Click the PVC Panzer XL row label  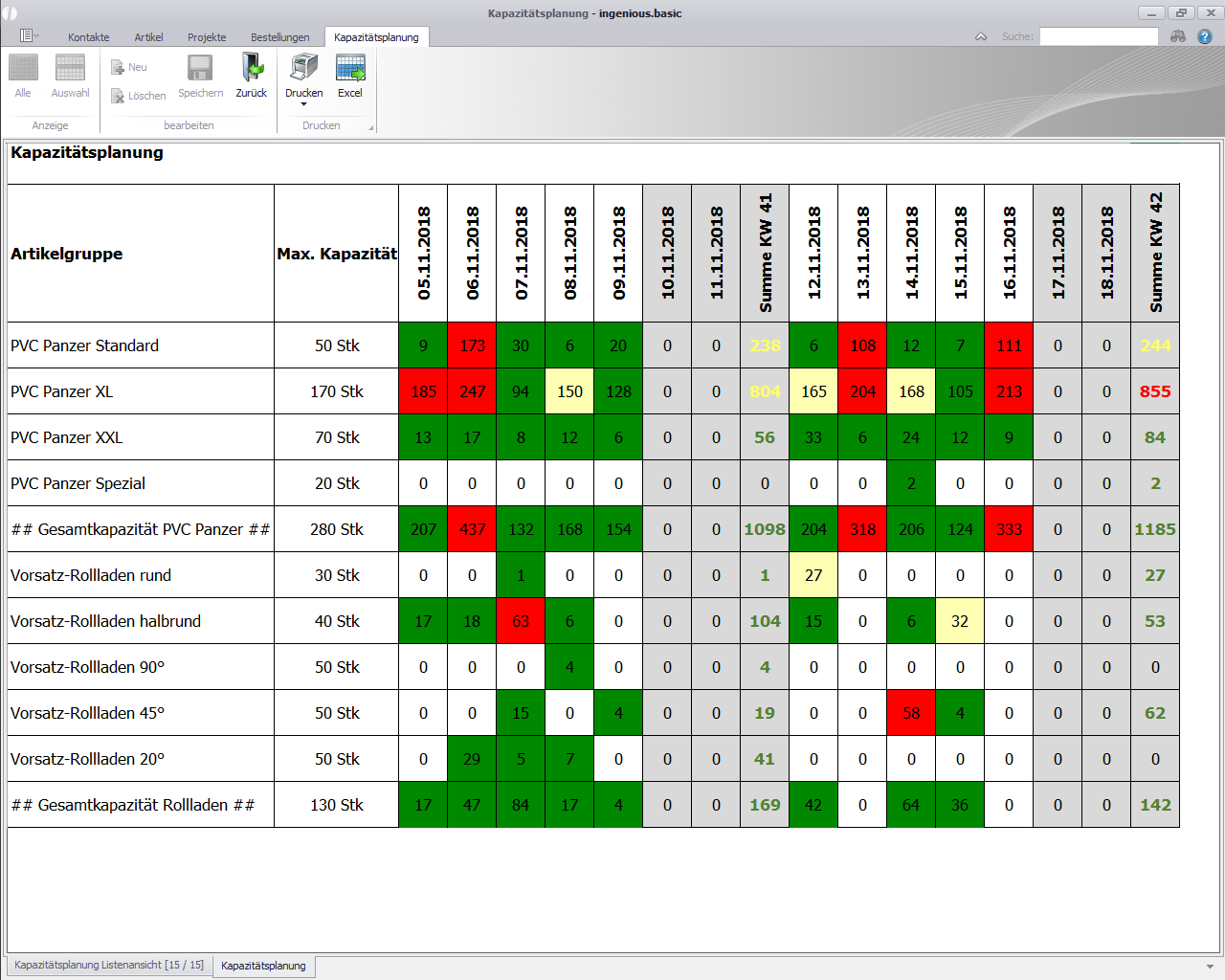(61, 391)
